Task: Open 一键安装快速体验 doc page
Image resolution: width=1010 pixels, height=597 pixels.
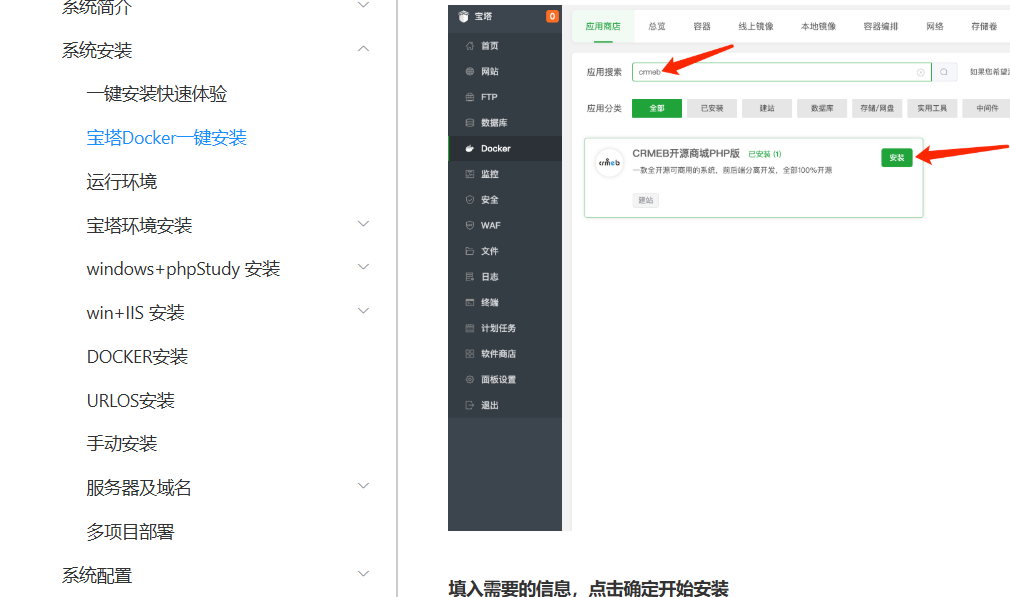Action: pos(157,94)
